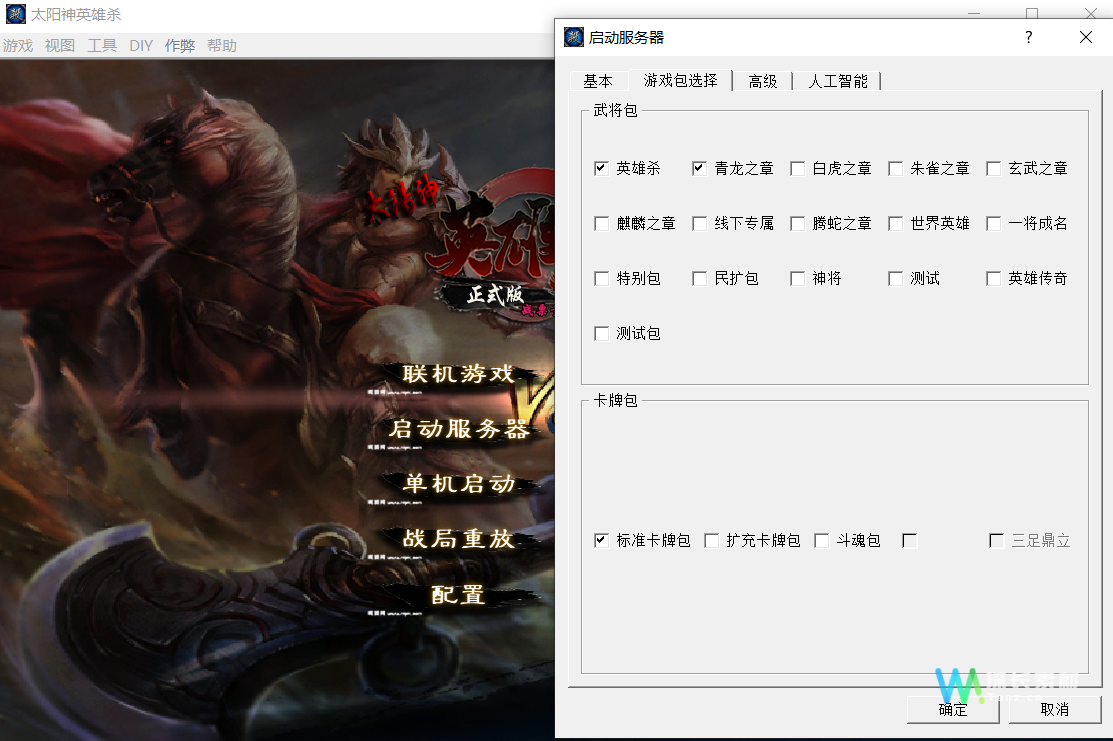Close the 启动服务器 dialog

(x=1086, y=38)
